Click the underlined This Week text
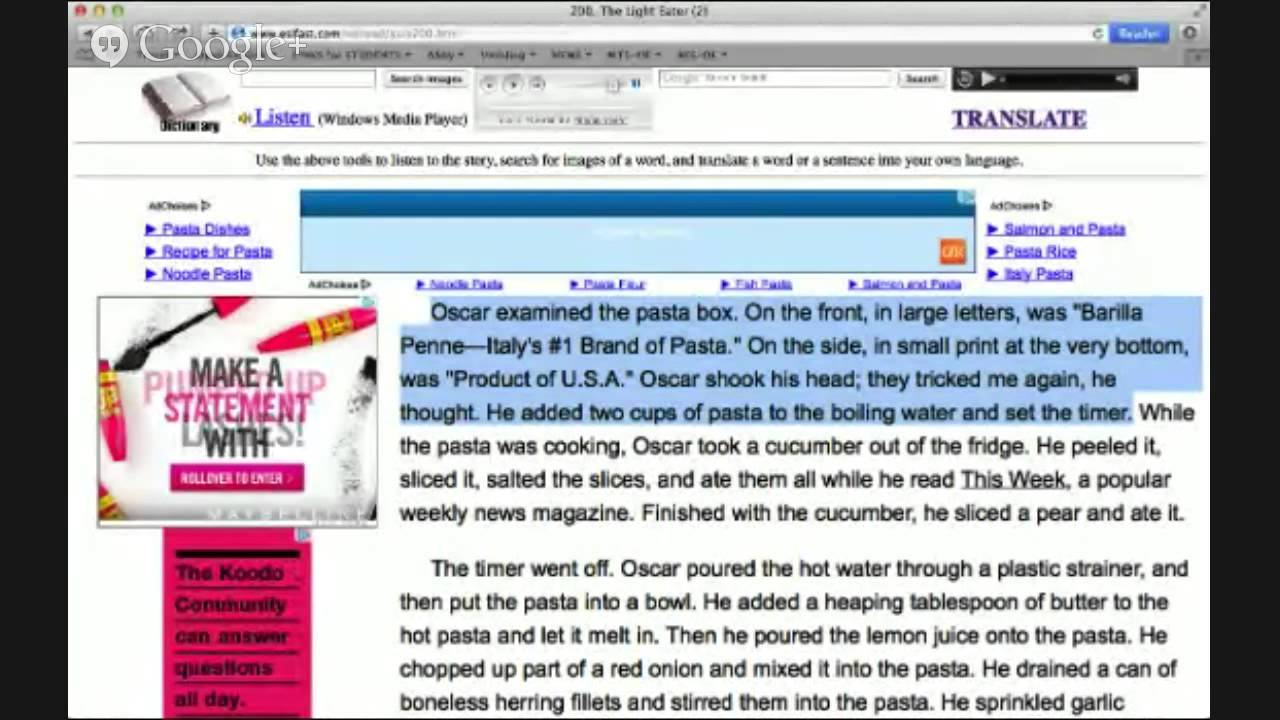Viewport: 1280px width, 720px height. [x=1013, y=480]
